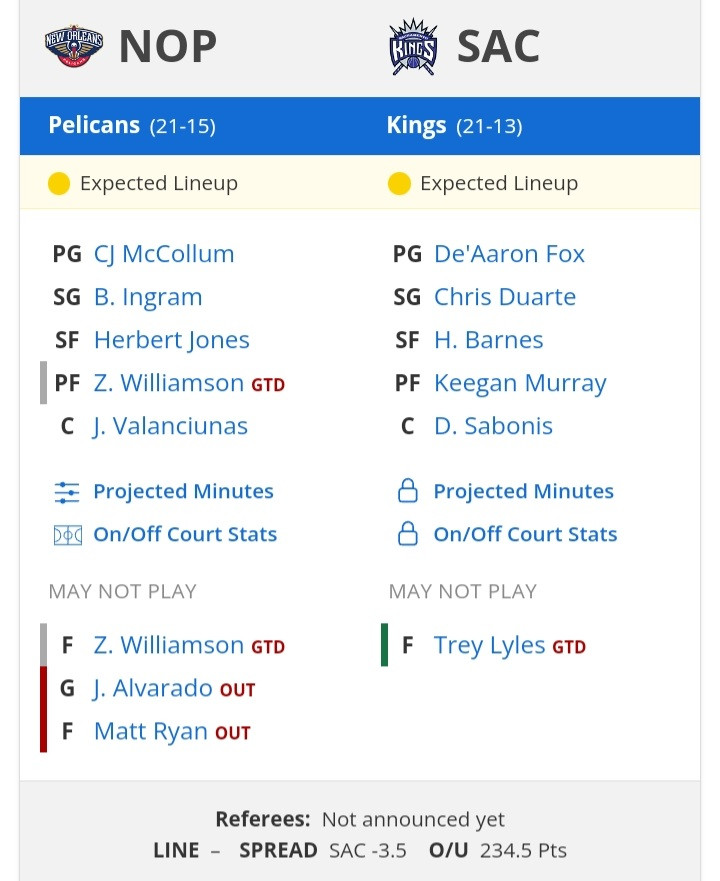Select Matt Ryan in May Not Play

151,731
